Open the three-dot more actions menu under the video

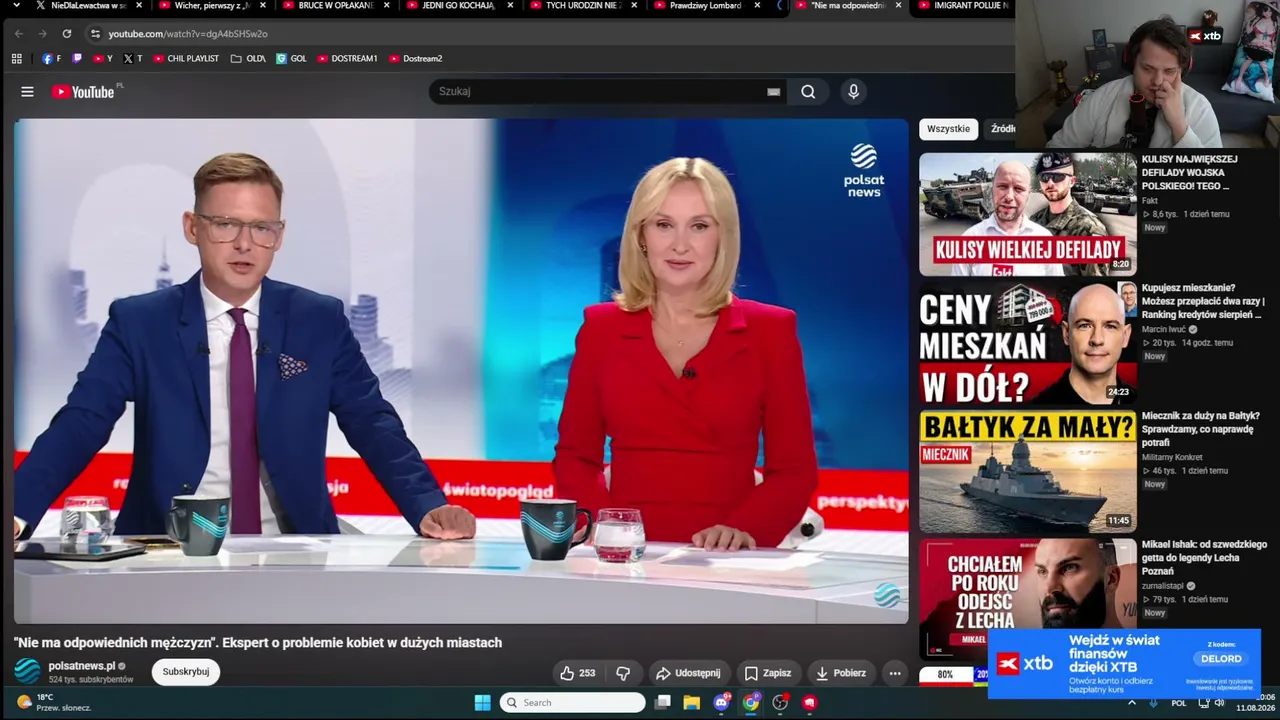[895, 673]
